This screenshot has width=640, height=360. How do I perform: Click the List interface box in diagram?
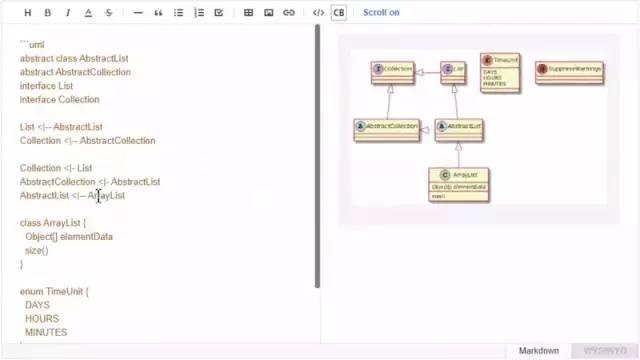[453, 73]
